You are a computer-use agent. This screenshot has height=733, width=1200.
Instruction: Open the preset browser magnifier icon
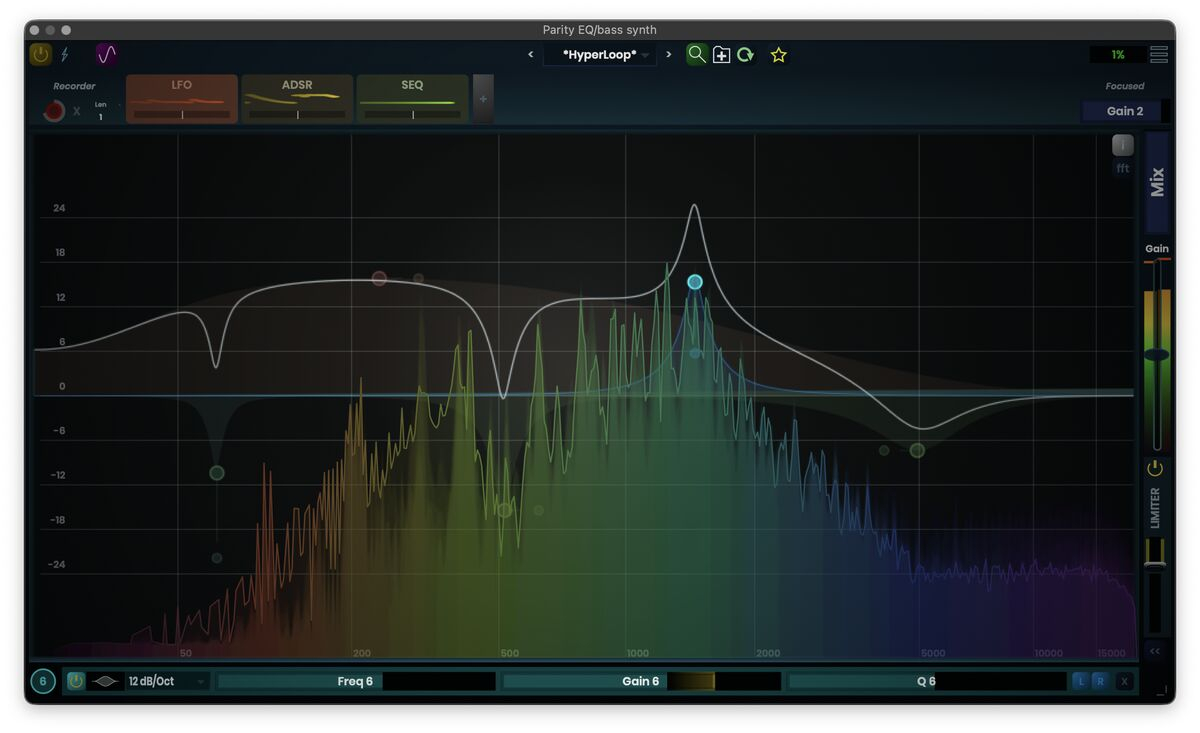(696, 55)
